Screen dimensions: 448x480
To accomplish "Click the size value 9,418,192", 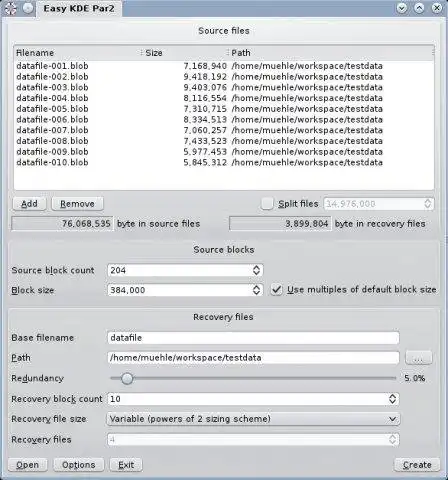I will (x=205, y=77).
